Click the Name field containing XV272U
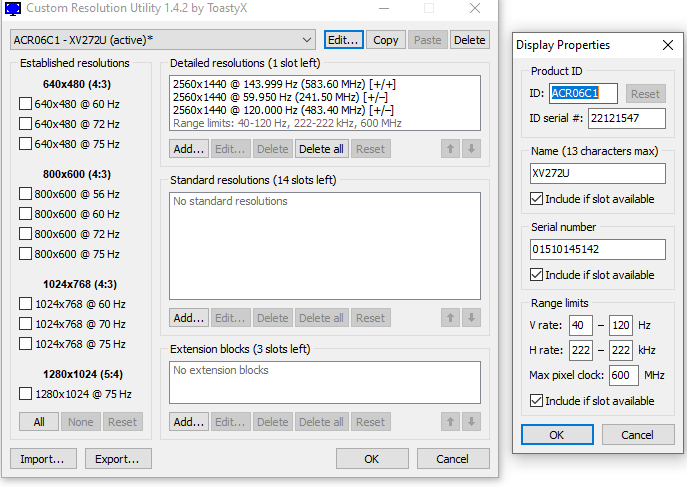Image resolution: width=687 pixels, height=487 pixels. [598, 173]
